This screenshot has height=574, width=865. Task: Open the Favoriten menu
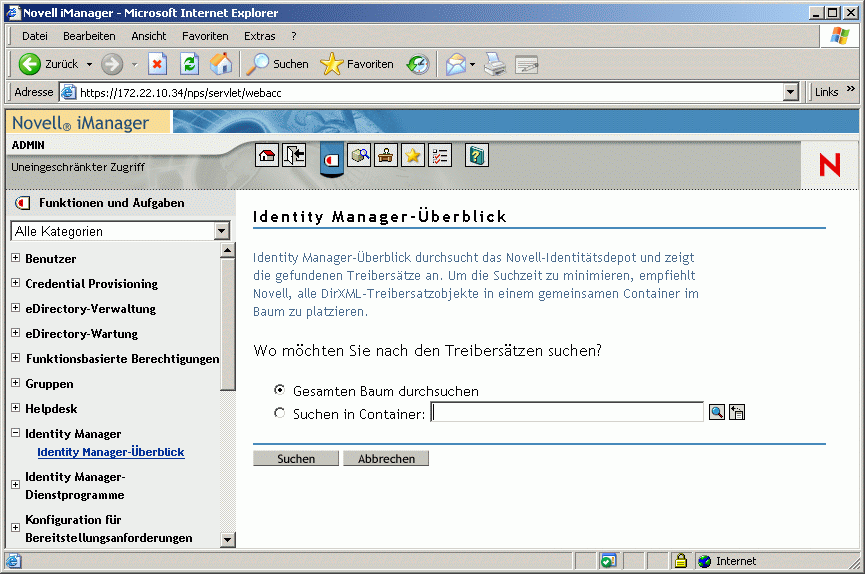[205, 36]
